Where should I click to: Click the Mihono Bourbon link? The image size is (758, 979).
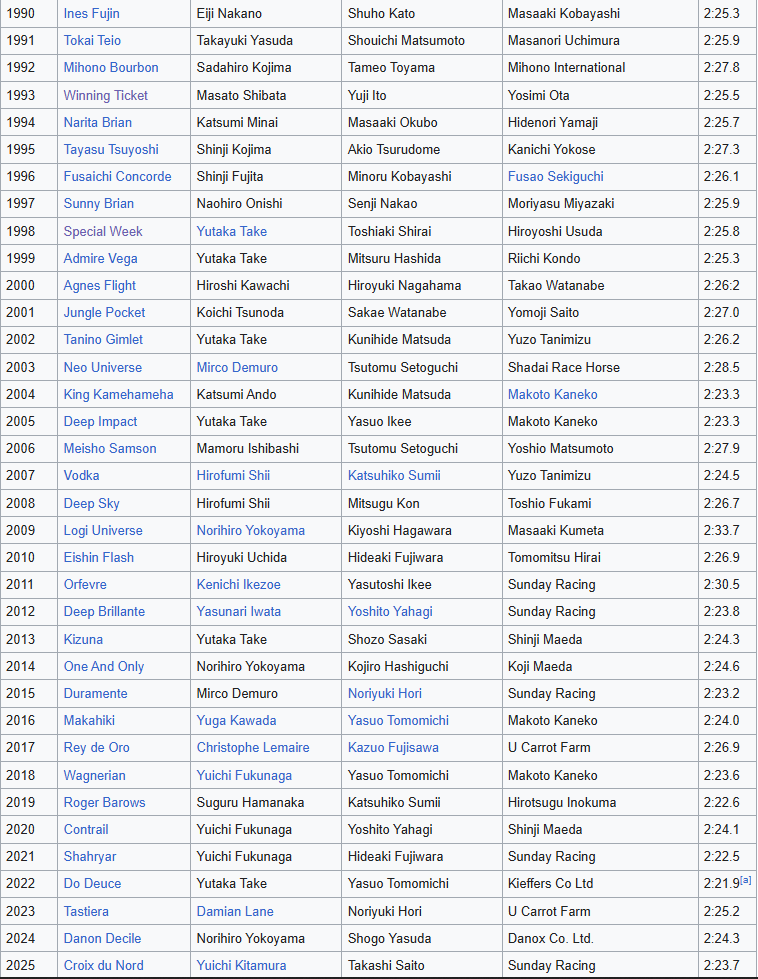(111, 67)
